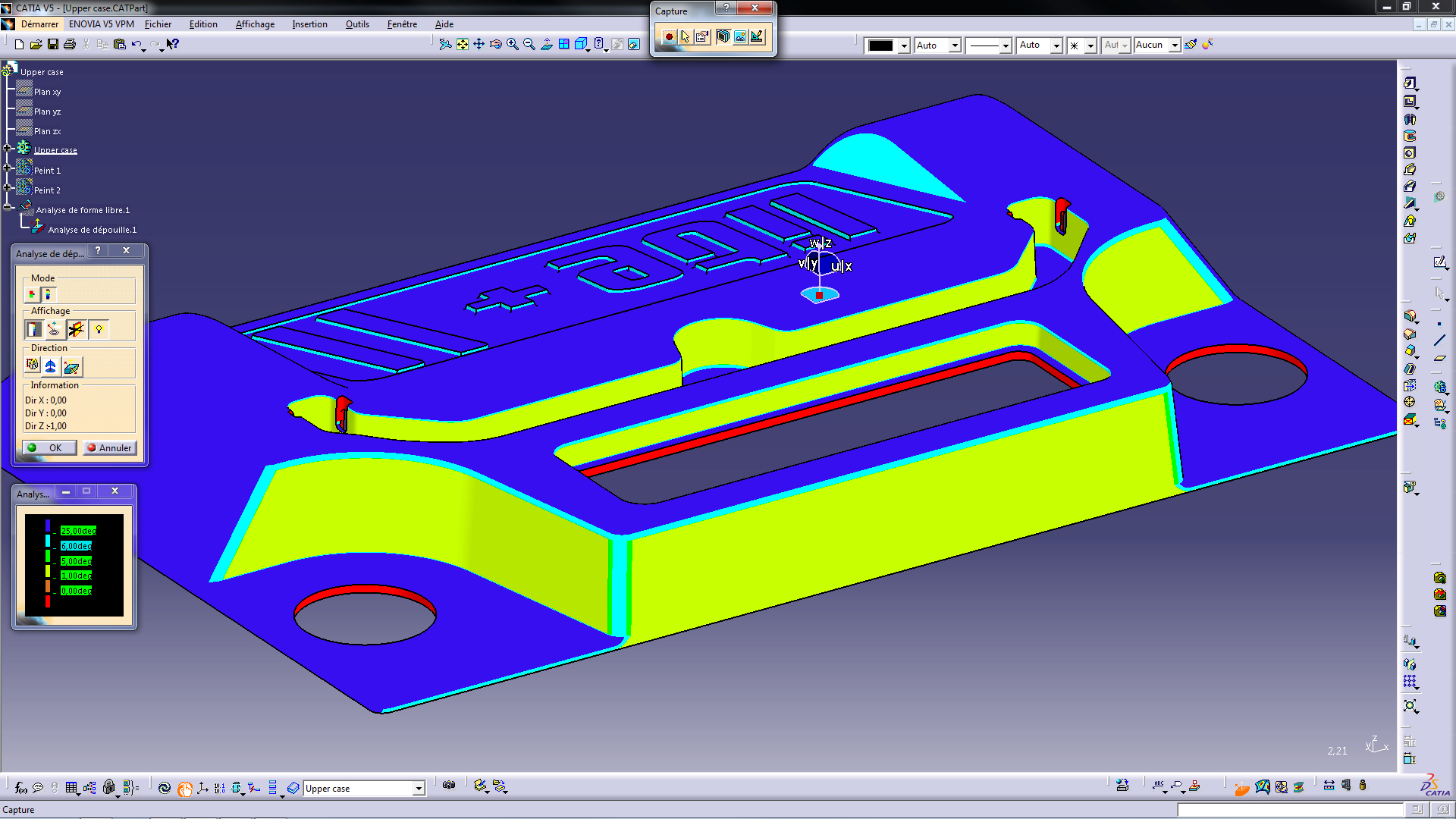Toggle light effect bulb in Affichage
1456x819 pixels.
(99, 329)
